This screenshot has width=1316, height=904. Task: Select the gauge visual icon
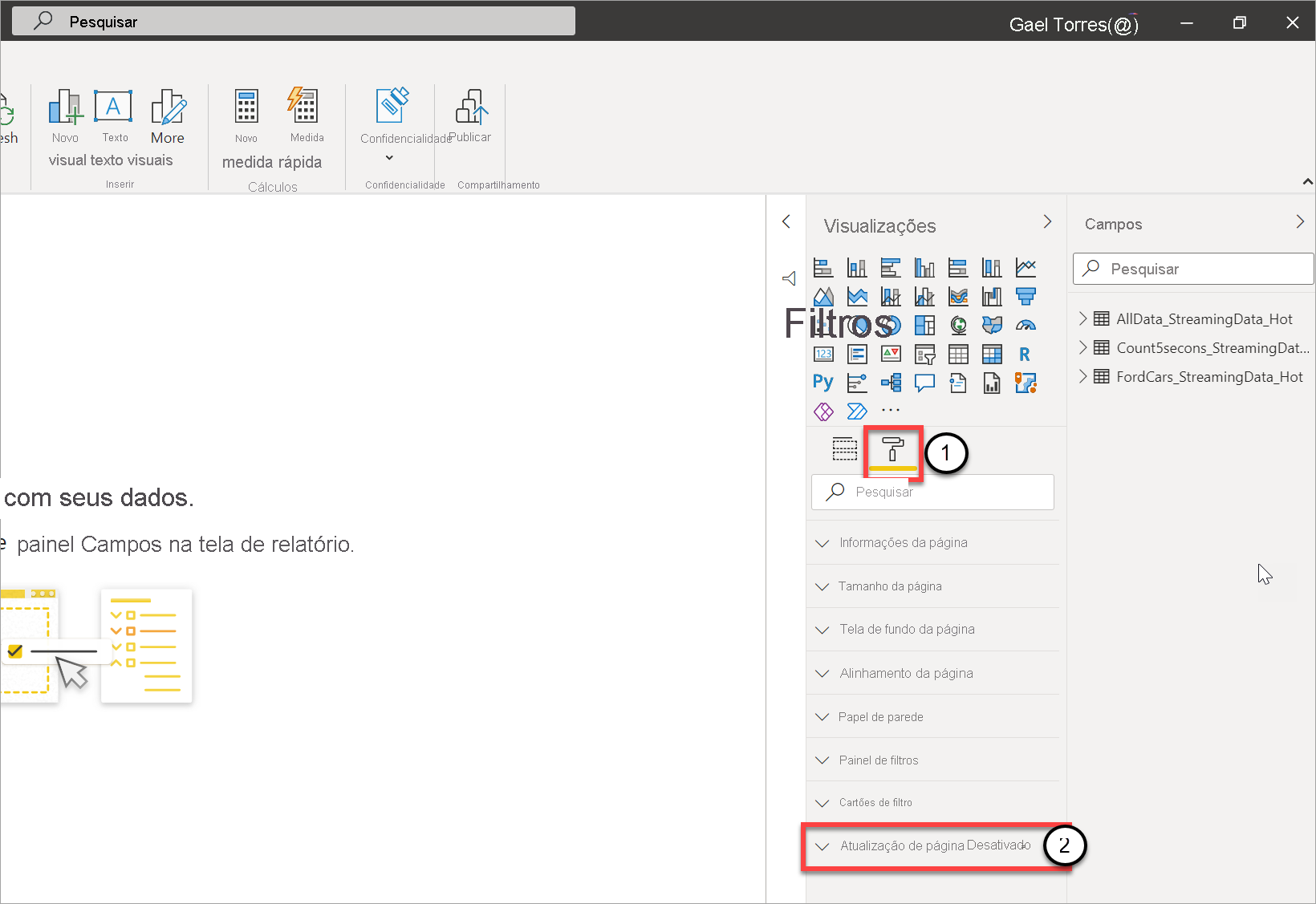(x=1026, y=325)
